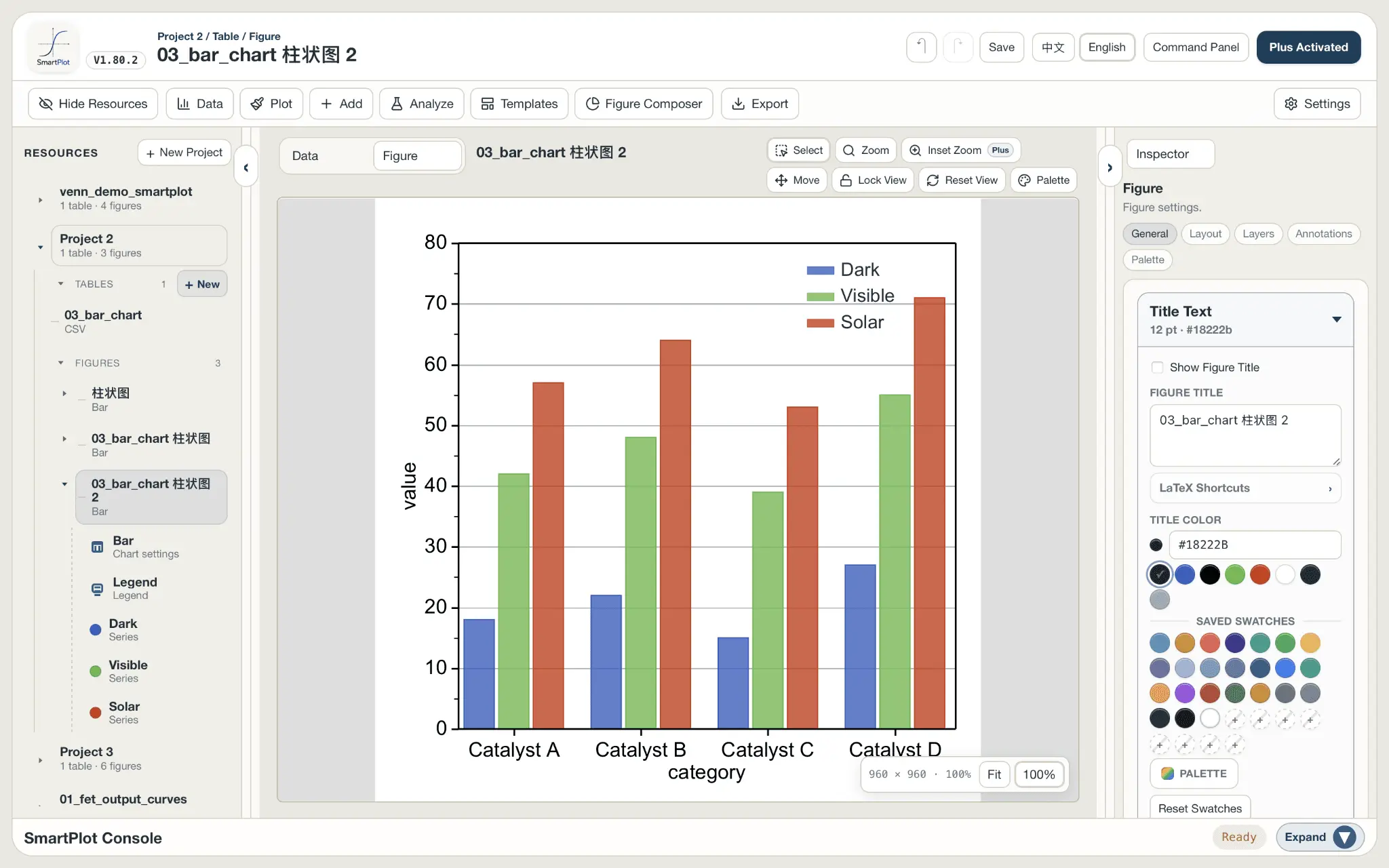Click the Figure Title text area

point(1245,435)
